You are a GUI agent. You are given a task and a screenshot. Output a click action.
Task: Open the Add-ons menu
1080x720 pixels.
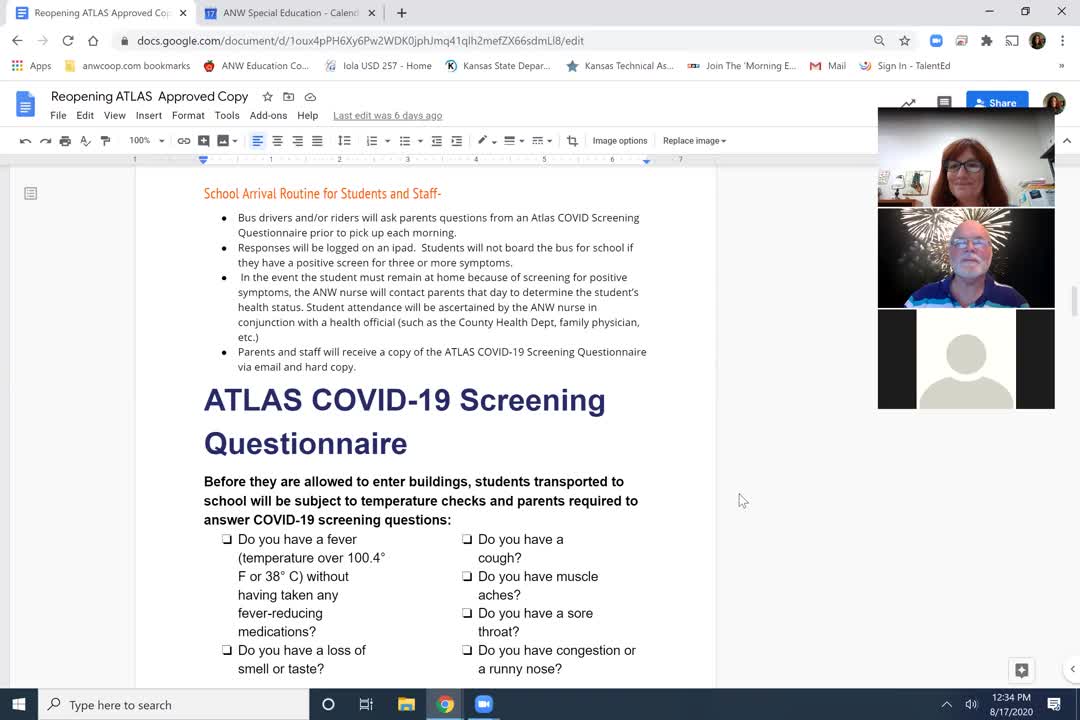[x=268, y=115]
